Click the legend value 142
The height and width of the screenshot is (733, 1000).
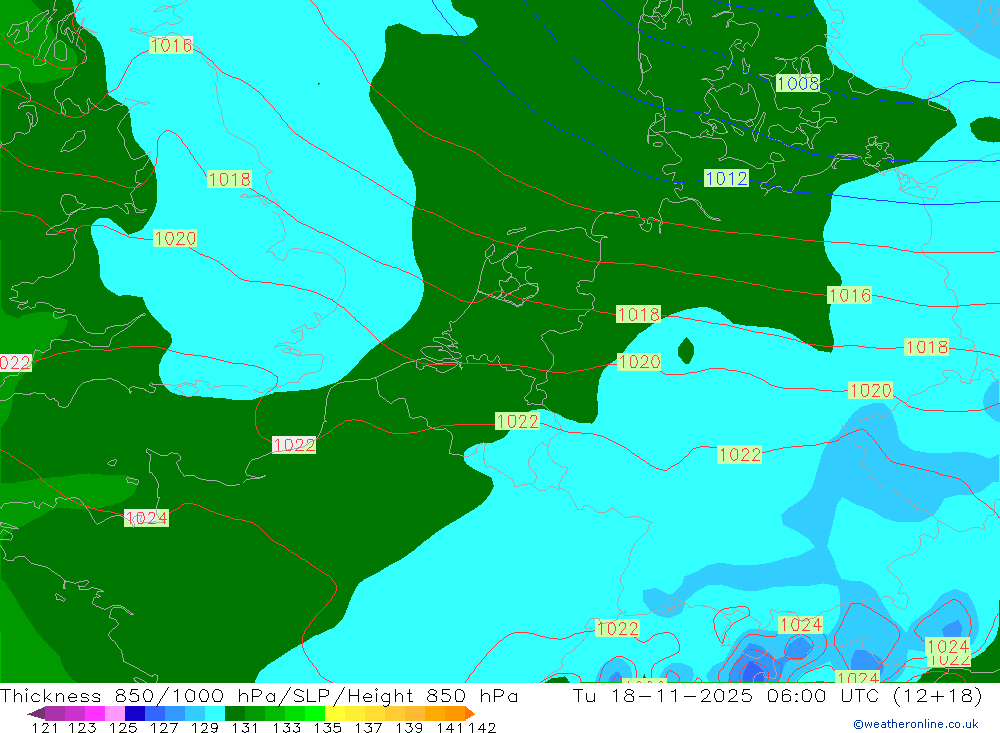click(482, 727)
